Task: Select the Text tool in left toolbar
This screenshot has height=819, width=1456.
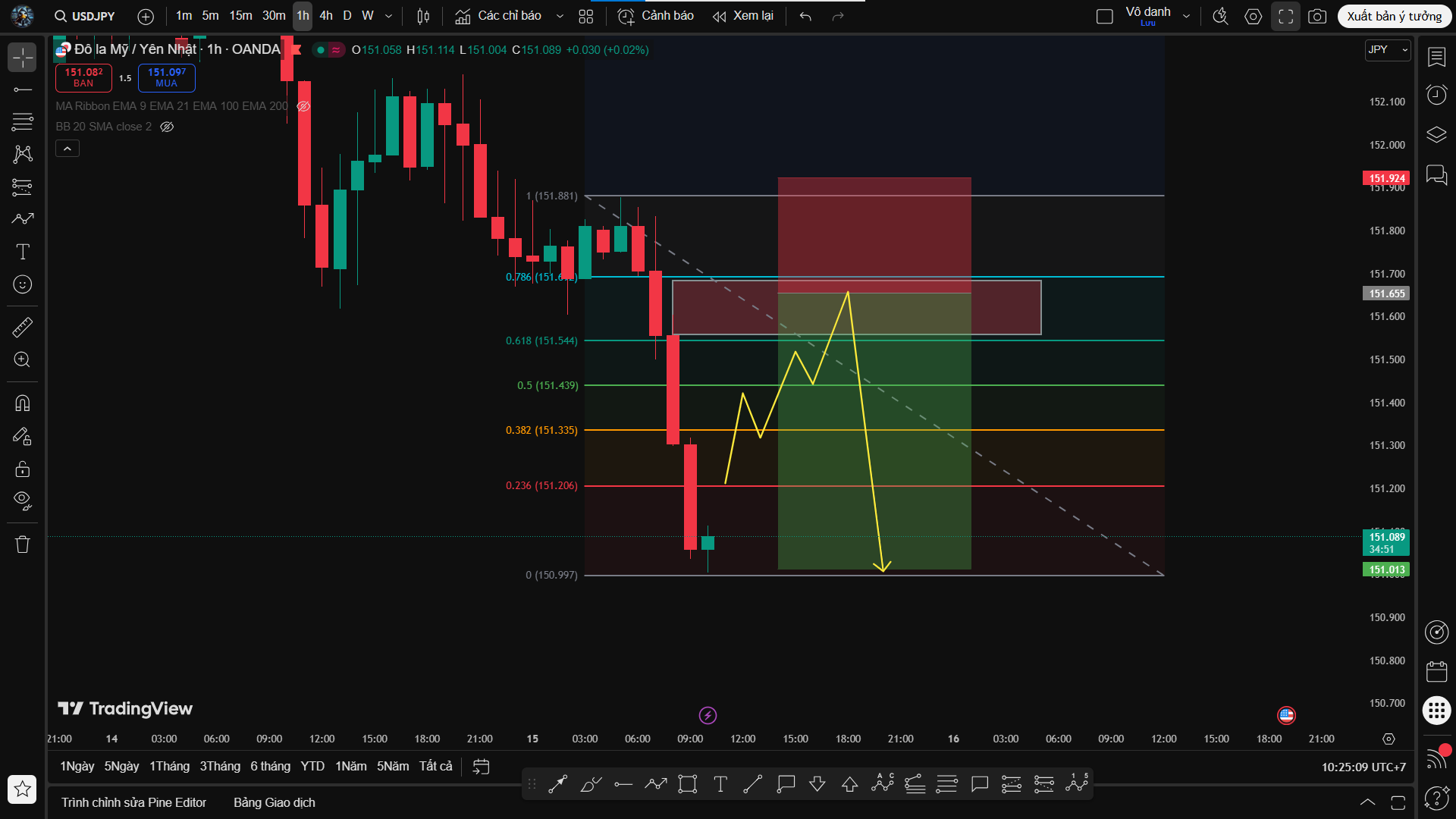Action: tap(23, 252)
